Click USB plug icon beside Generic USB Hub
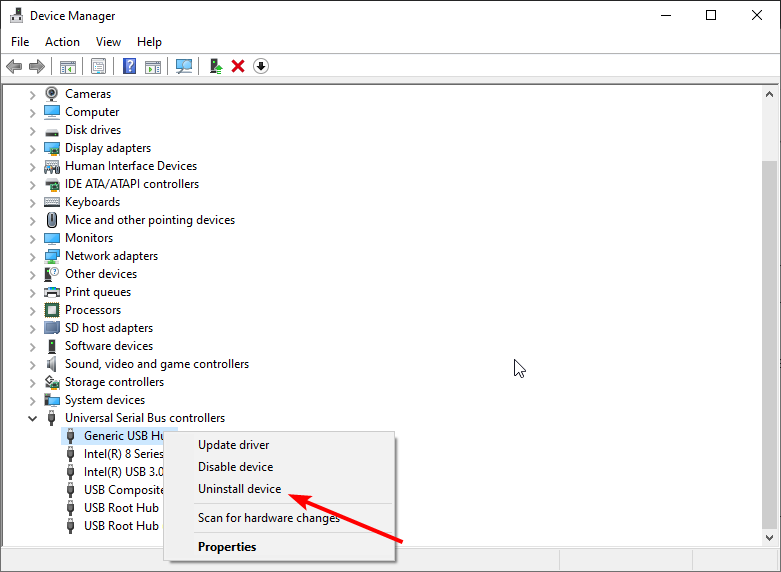 coord(71,436)
